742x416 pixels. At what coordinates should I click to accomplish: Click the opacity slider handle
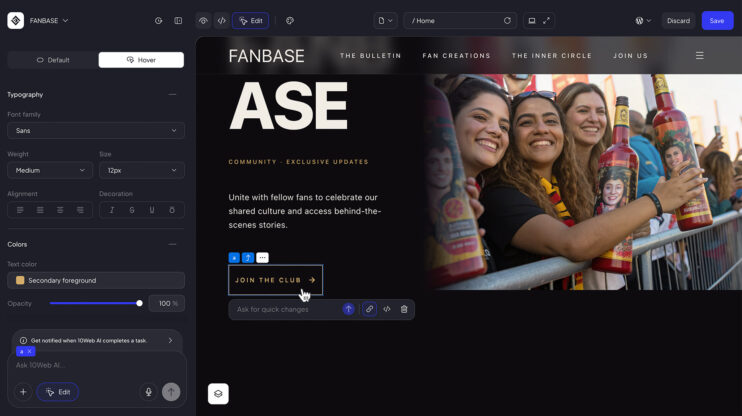pos(139,303)
